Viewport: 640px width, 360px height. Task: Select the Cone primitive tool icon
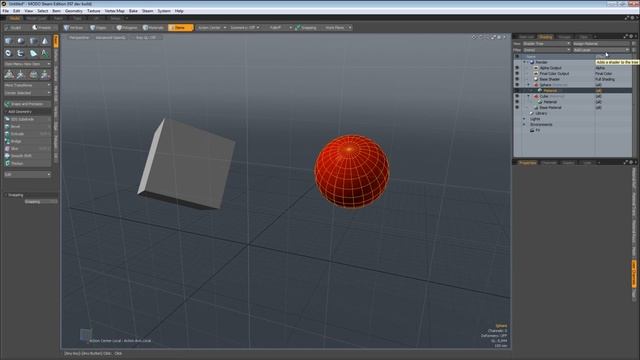pos(44,41)
